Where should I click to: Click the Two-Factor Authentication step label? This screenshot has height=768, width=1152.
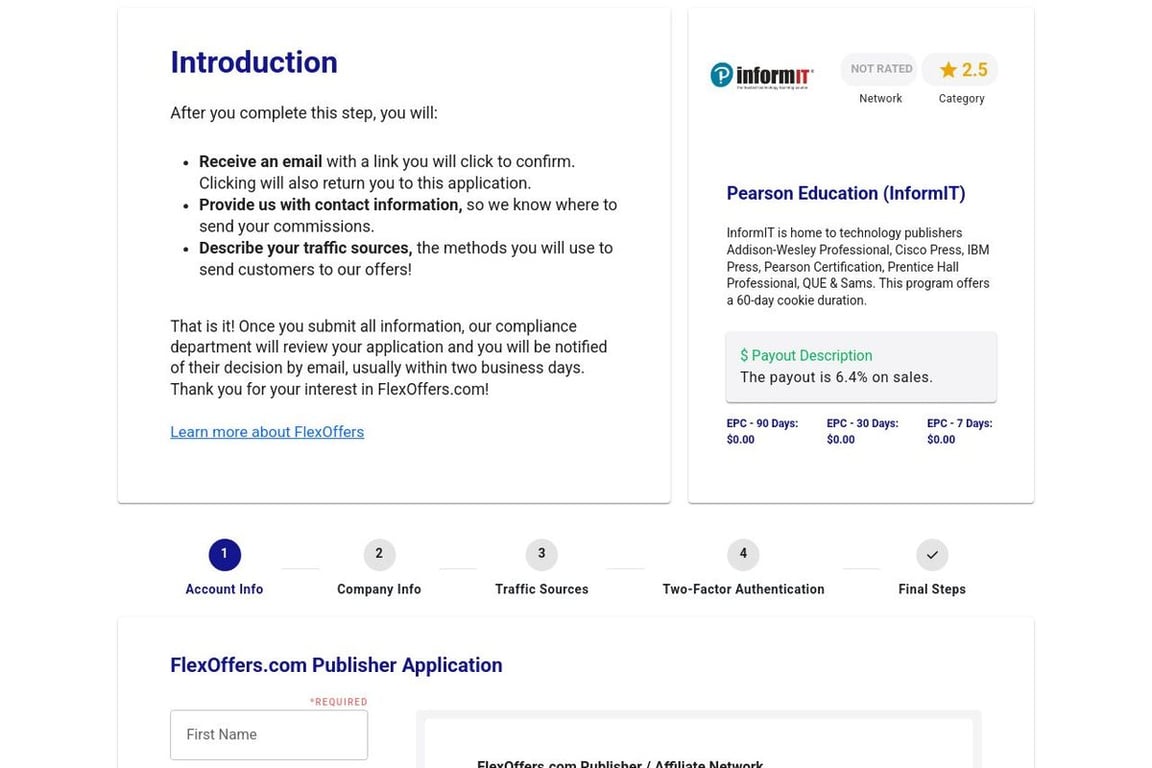743,589
